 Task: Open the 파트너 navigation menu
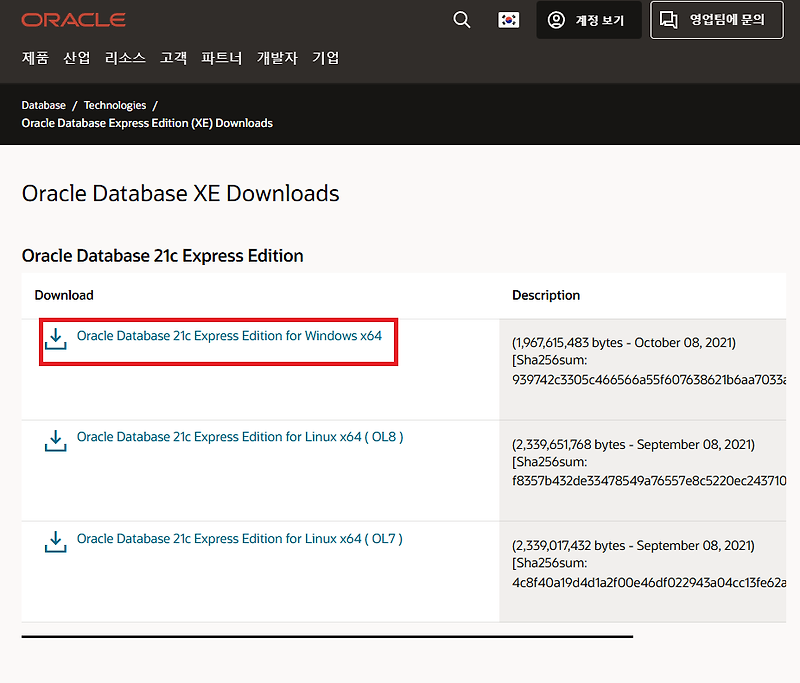(222, 58)
